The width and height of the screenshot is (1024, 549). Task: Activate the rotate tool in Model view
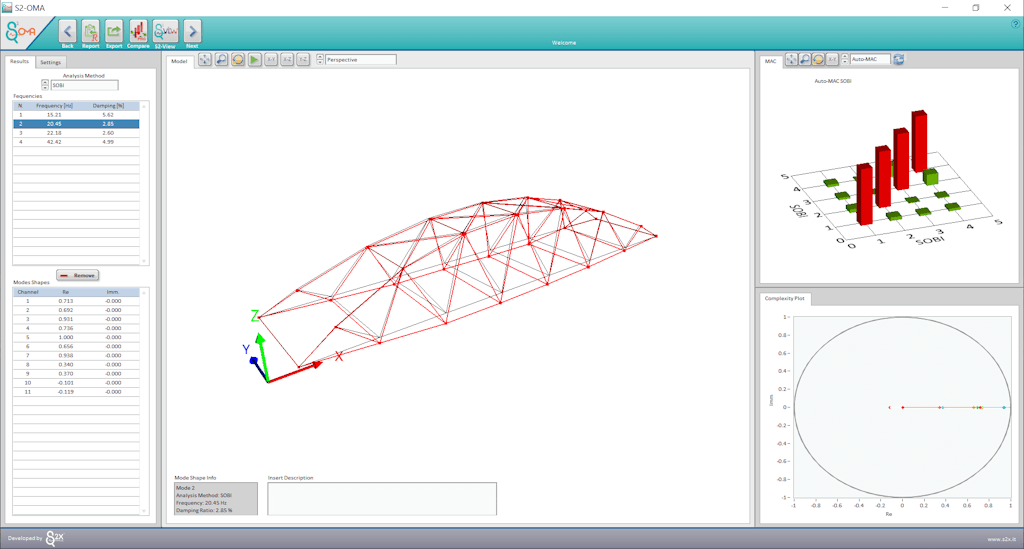pyautogui.click(x=238, y=59)
